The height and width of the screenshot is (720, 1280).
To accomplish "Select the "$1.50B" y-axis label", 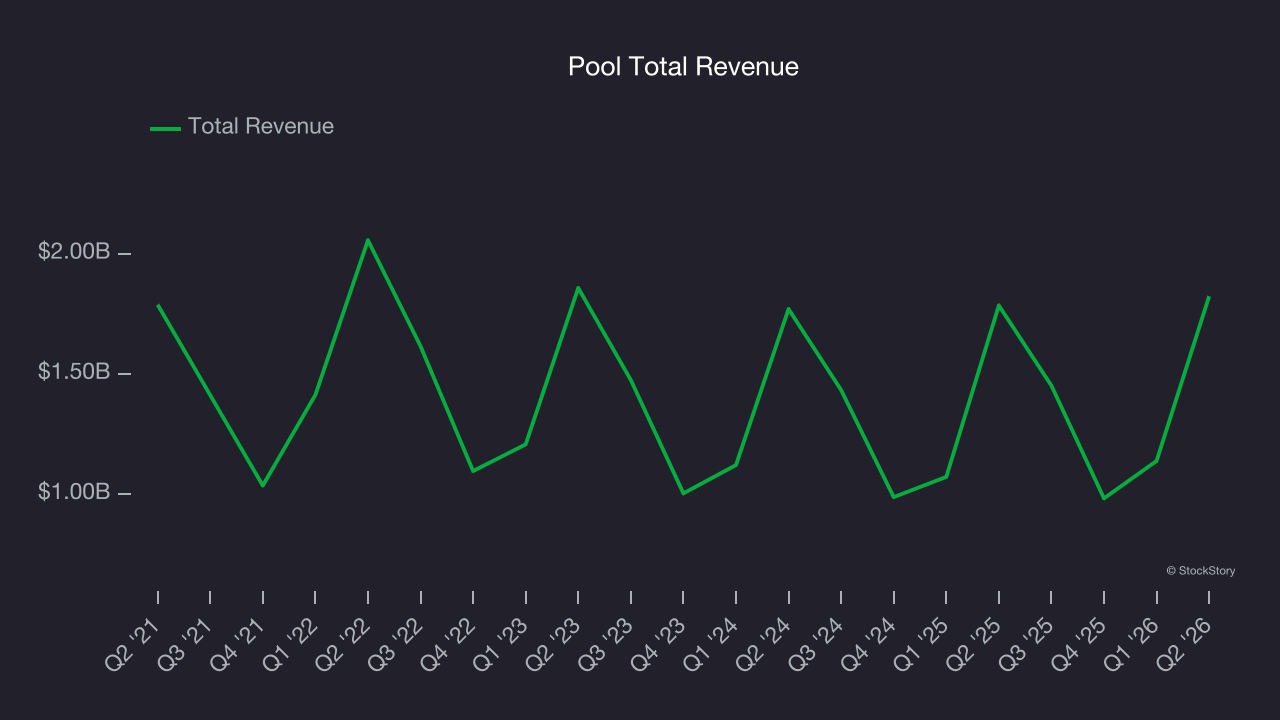I will tap(74, 372).
